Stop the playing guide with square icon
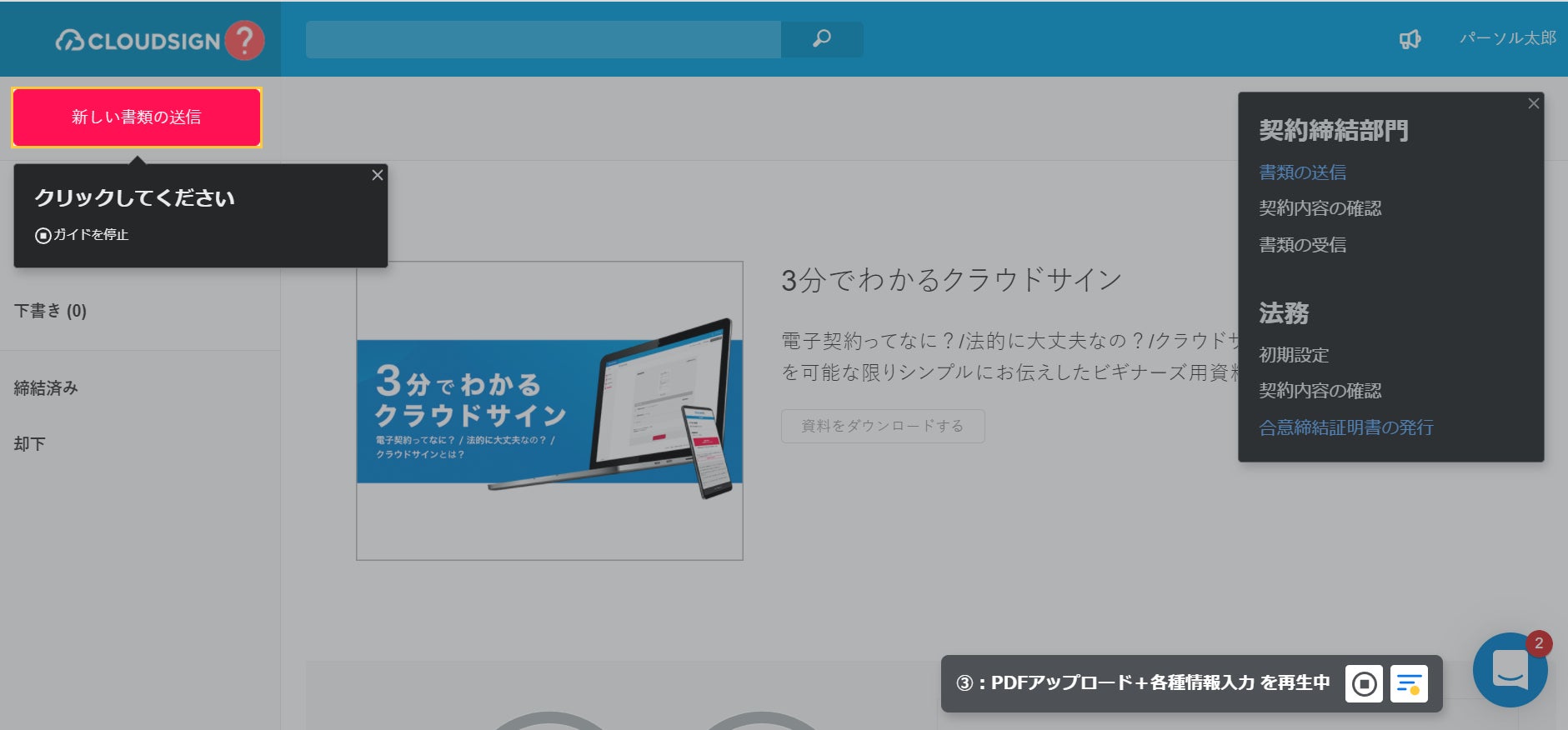1568x730 pixels. pos(1364,684)
